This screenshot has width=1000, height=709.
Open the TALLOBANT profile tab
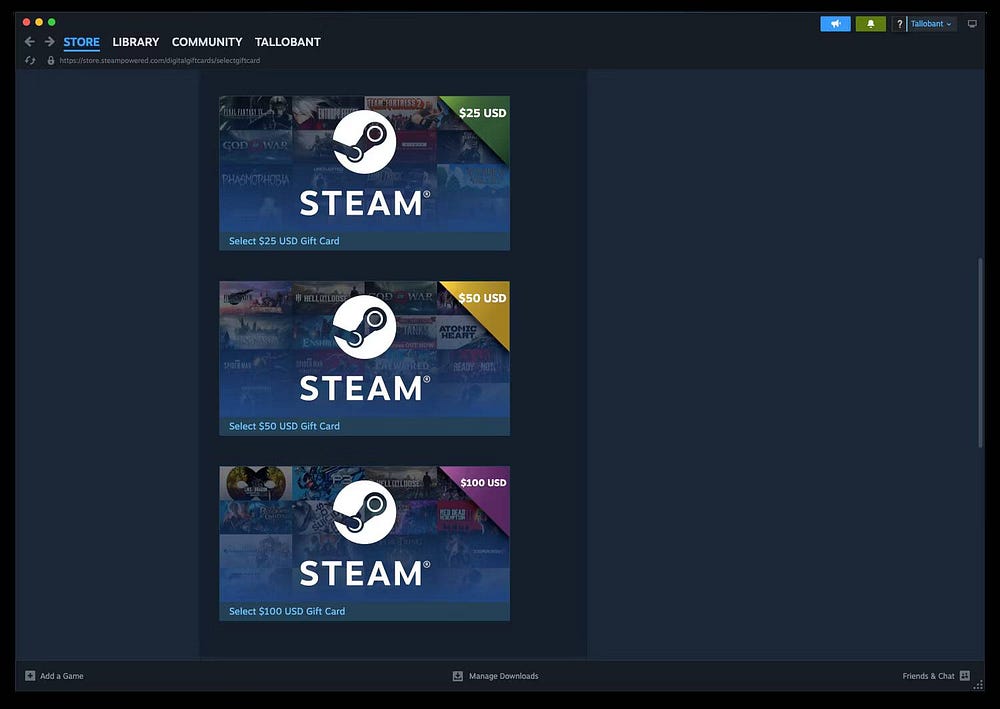click(x=288, y=41)
